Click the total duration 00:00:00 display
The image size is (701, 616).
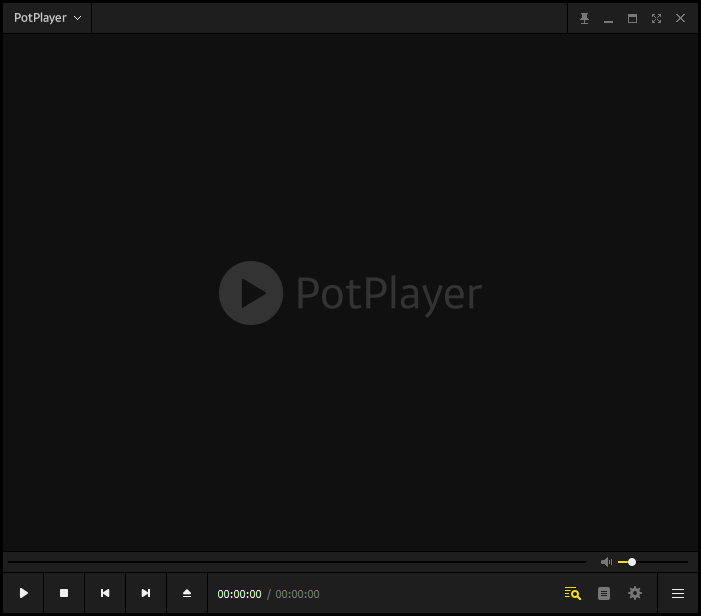click(x=297, y=594)
